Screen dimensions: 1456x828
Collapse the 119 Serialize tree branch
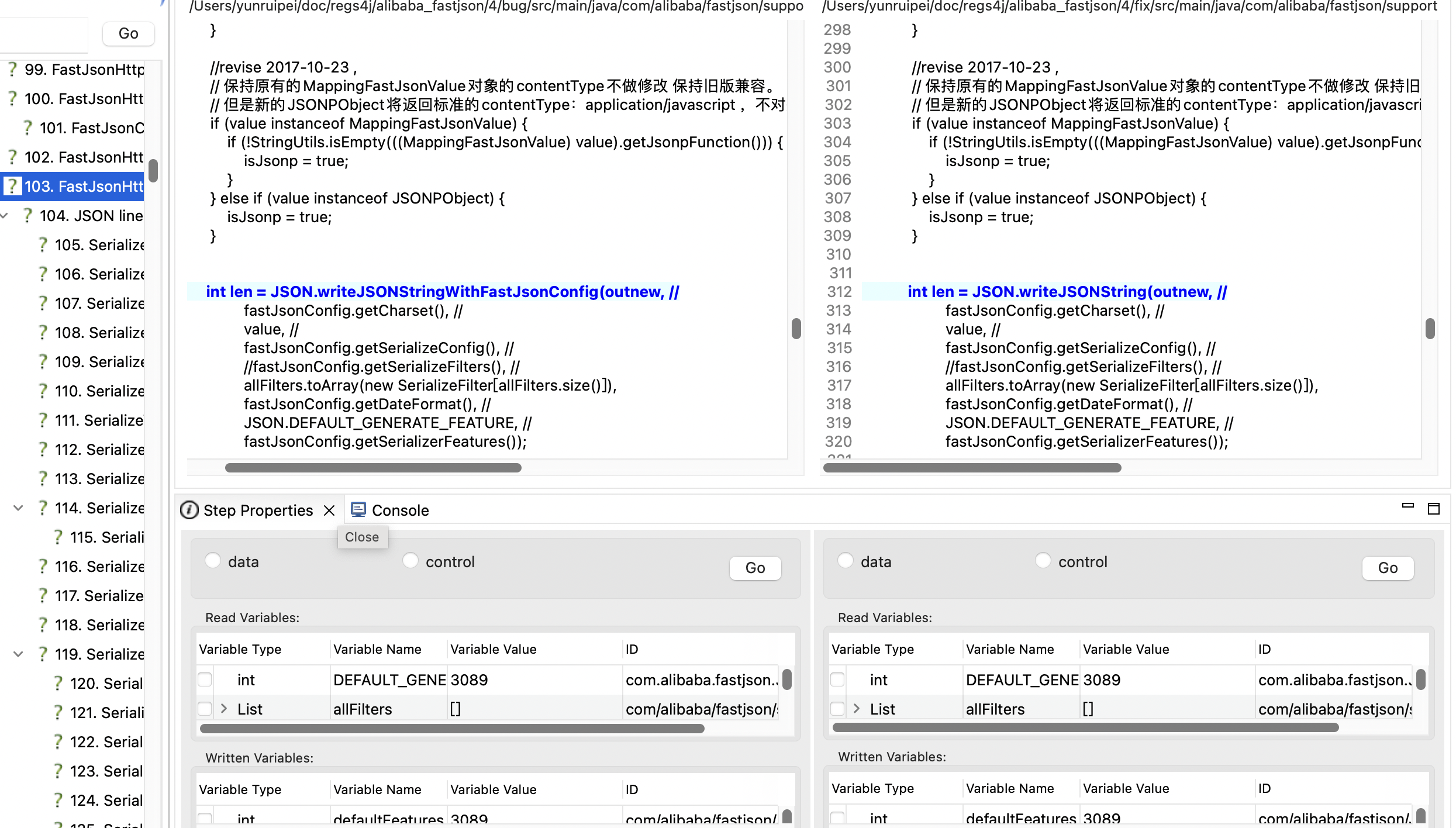[18, 654]
